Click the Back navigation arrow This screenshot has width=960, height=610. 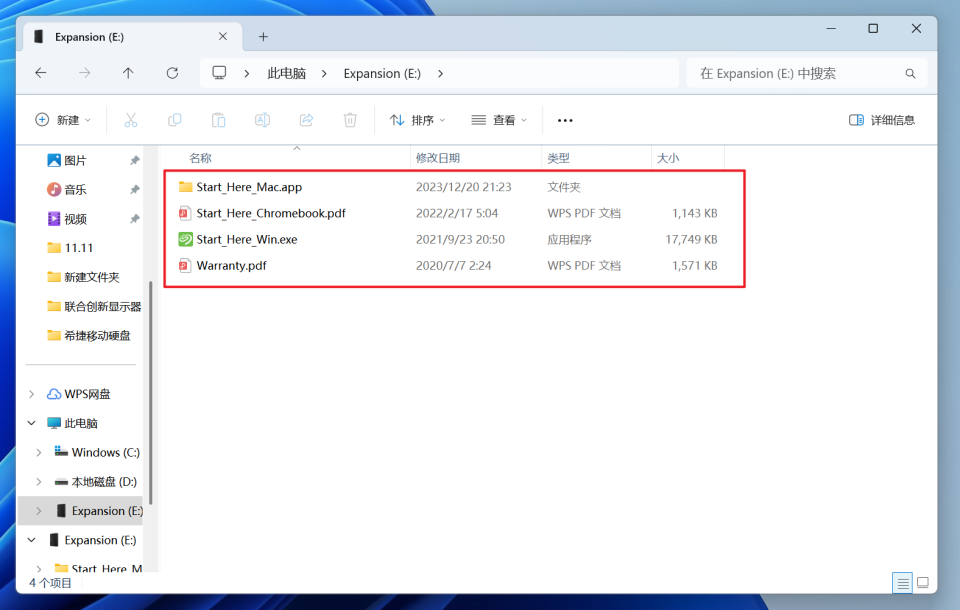point(41,73)
